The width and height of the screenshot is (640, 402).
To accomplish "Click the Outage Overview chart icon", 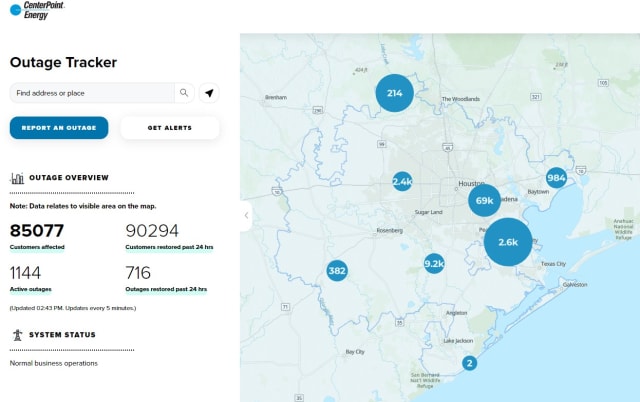I will [x=17, y=178].
